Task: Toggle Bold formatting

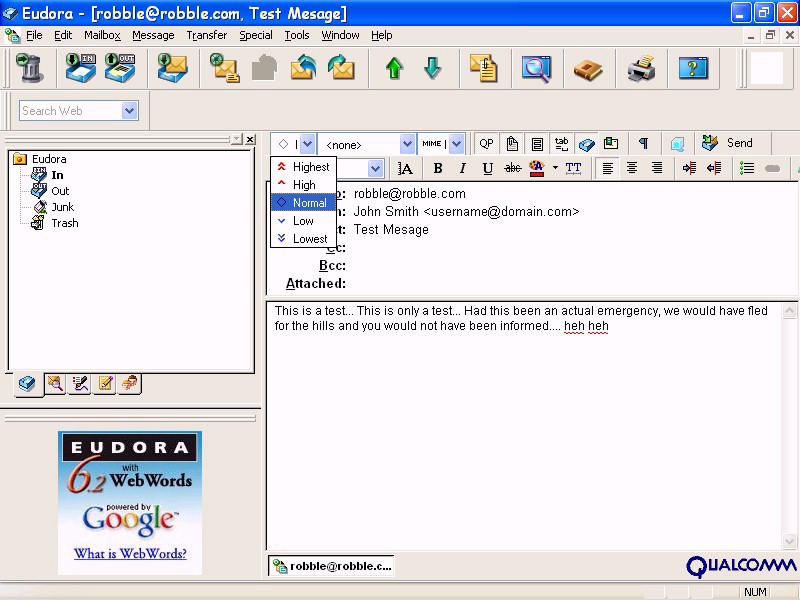Action: click(x=438, y=168)
